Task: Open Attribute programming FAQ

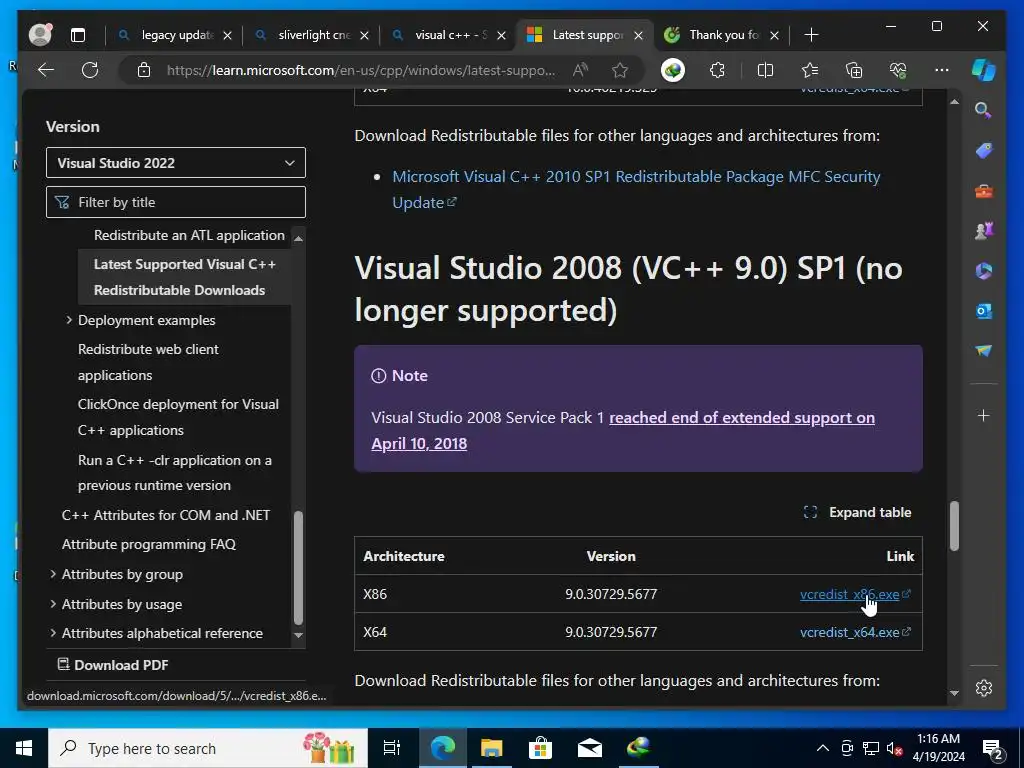Action: click(149, 544)
